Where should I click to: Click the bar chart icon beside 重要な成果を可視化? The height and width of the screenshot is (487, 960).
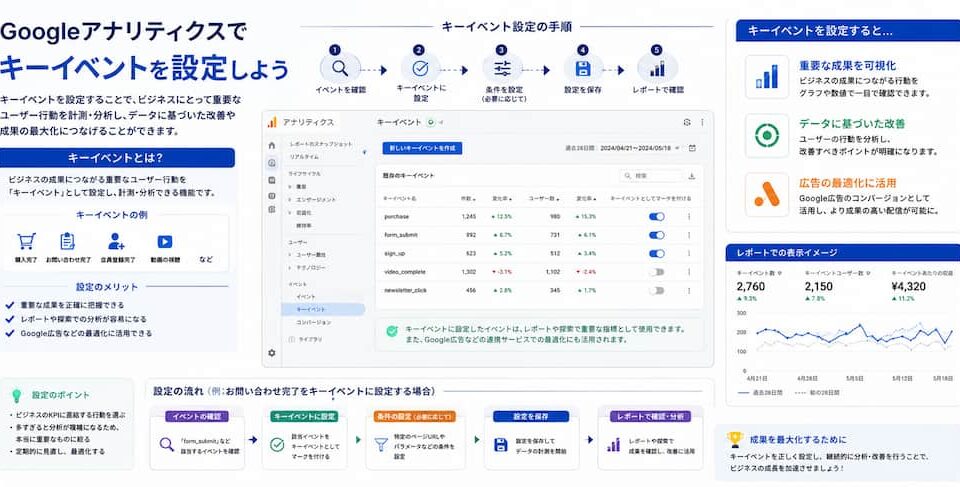(x=767, y=77)
